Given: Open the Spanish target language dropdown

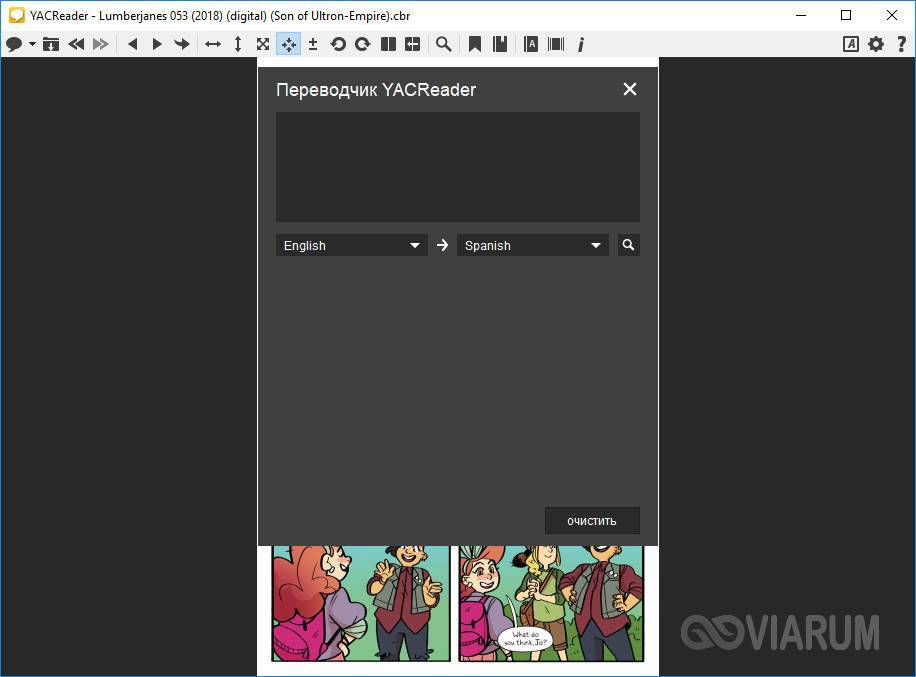Looking at the screenshot, I should (532, 245).
